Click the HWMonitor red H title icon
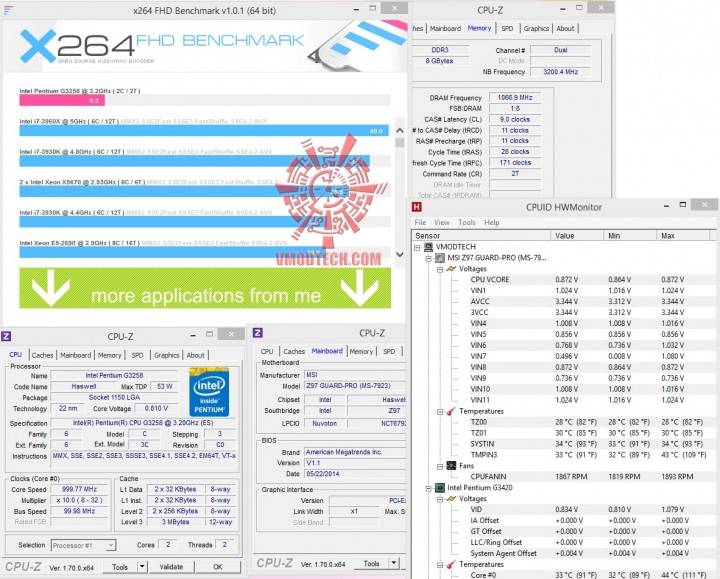The image size is (720, 579). coord(416,207)
